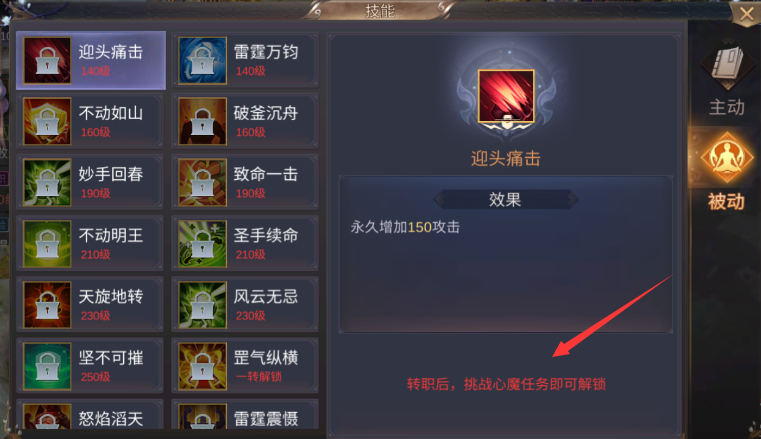Click the 效果 effect section header
The height and width of the screenshot is (439, 761).
pyautogui.click(x=505, y=199)
